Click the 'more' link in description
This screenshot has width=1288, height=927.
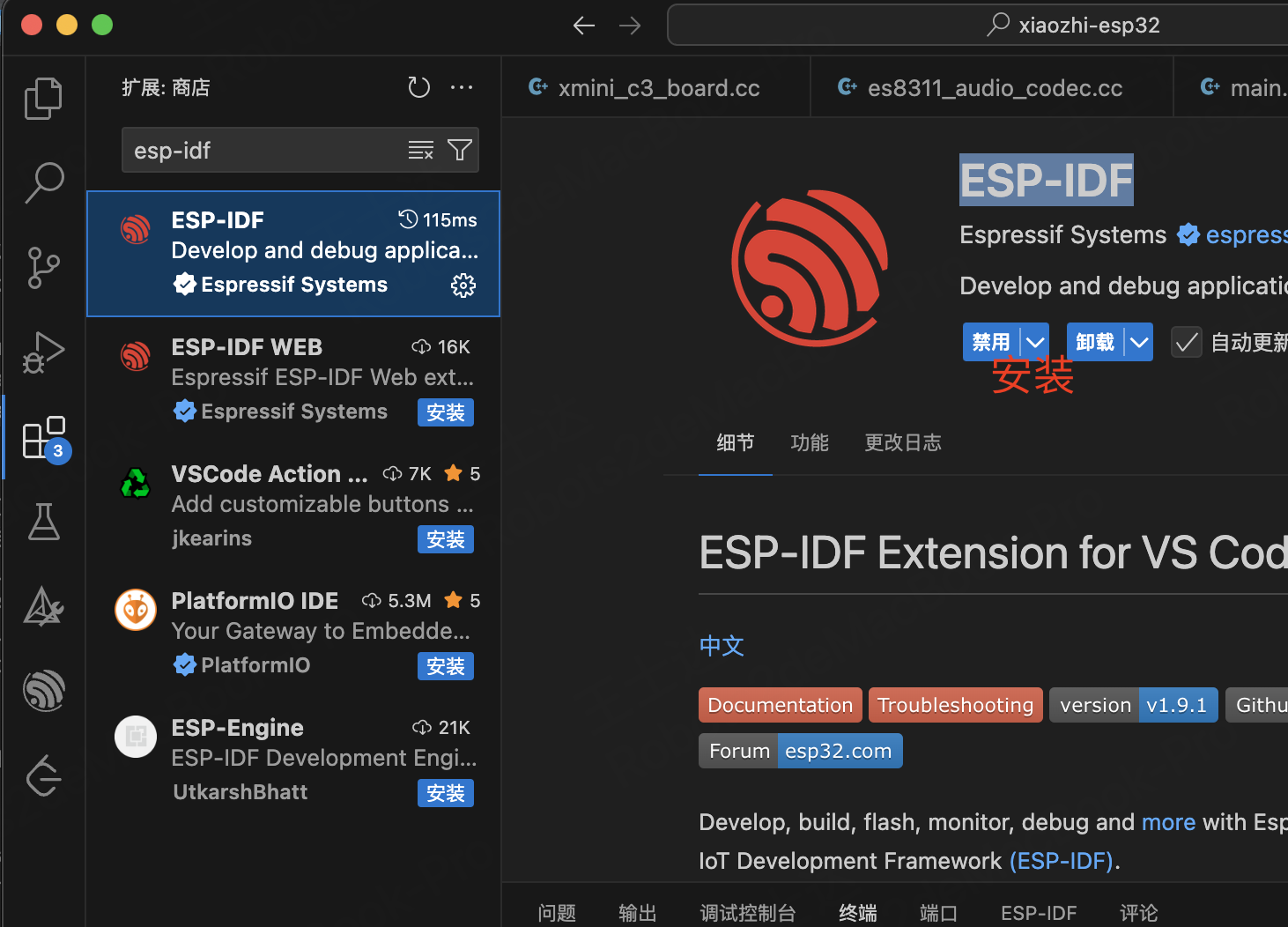(x=1168, y=822)
